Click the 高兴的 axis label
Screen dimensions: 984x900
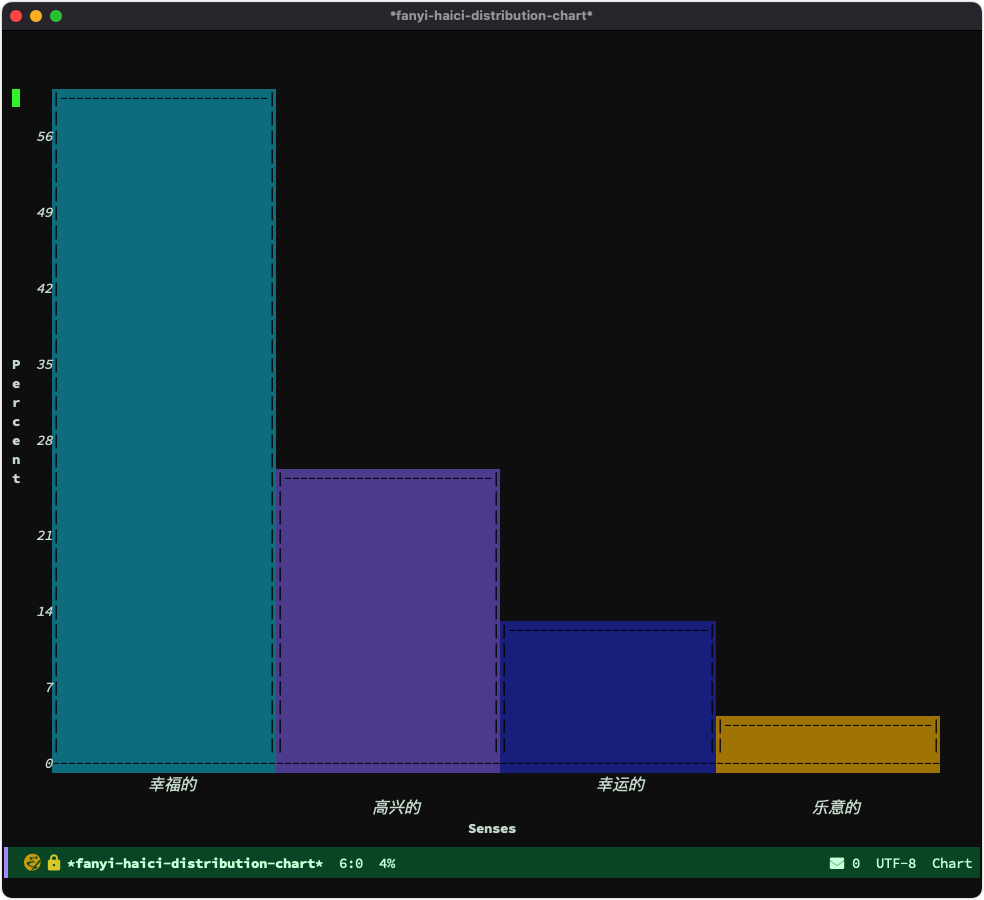pos(397,807)
